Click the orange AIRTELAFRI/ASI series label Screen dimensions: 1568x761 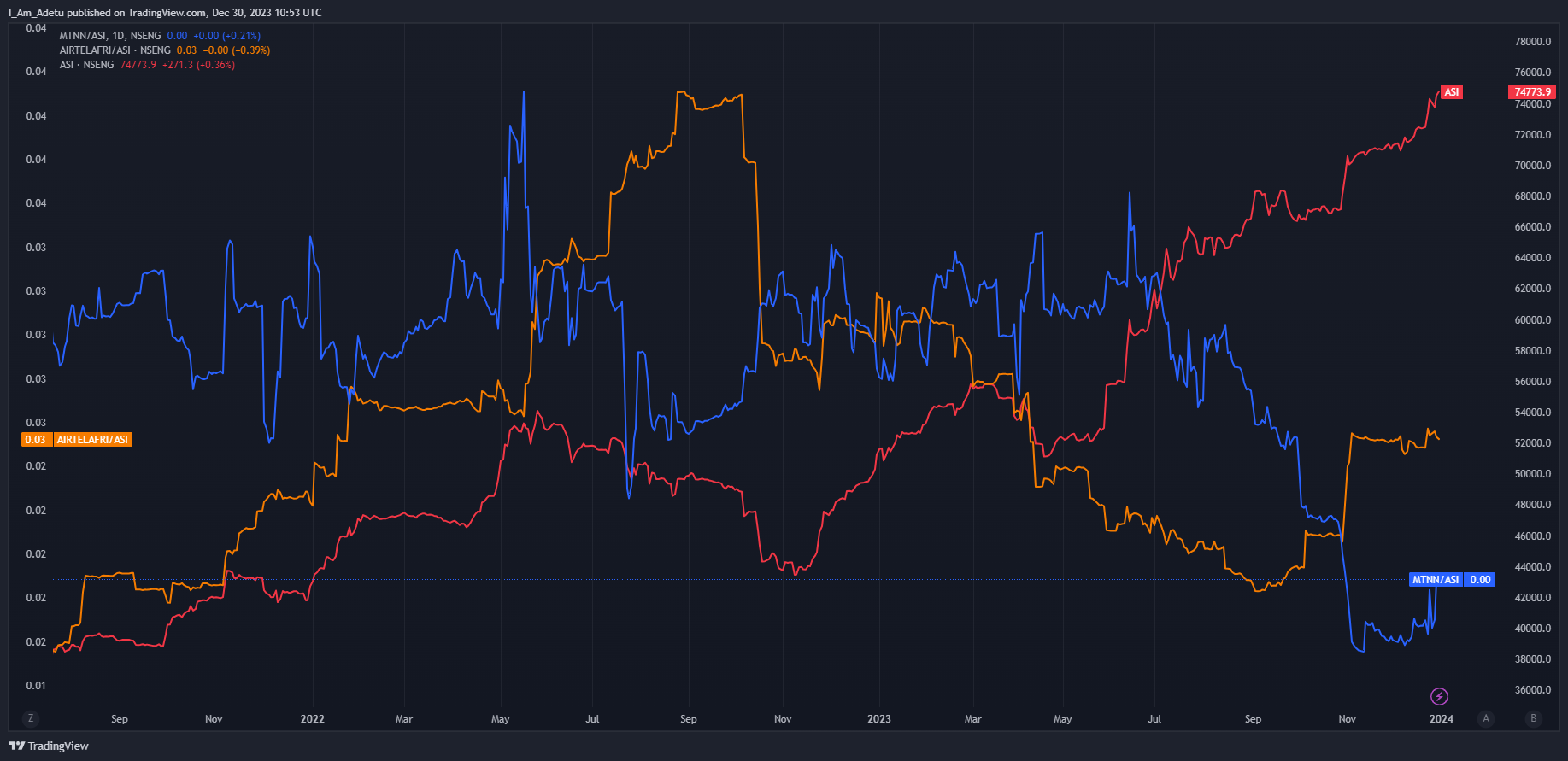(92, 440)
